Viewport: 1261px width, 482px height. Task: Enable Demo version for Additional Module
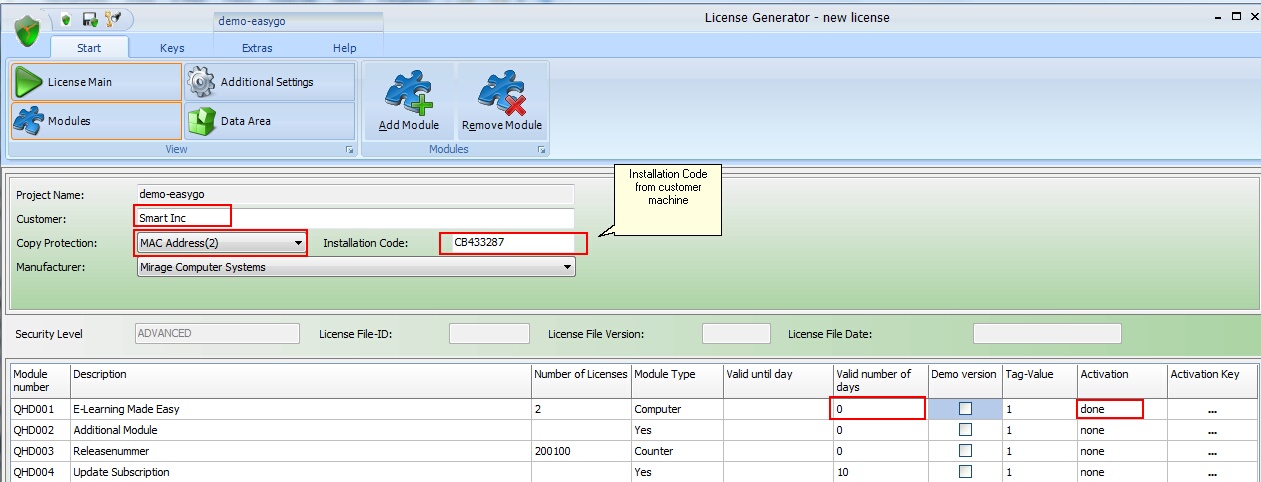point(965,430)
